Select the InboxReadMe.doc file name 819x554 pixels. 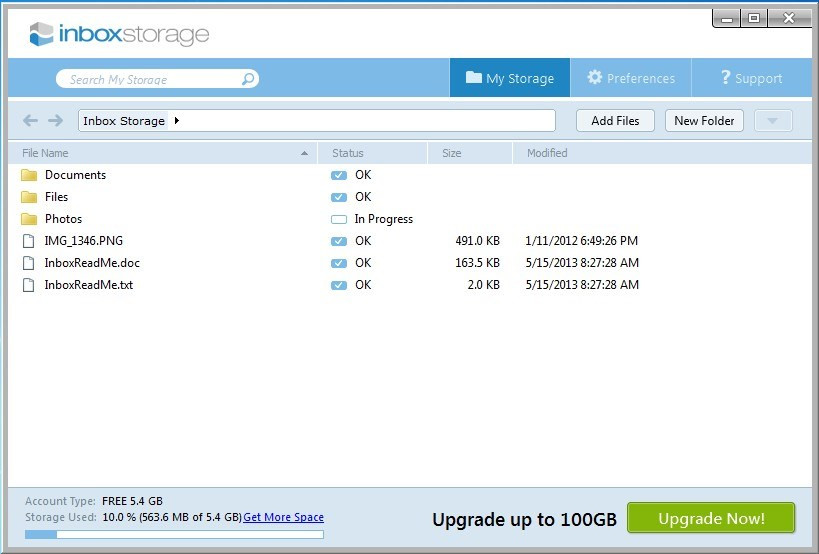click(x=92, y=263)
